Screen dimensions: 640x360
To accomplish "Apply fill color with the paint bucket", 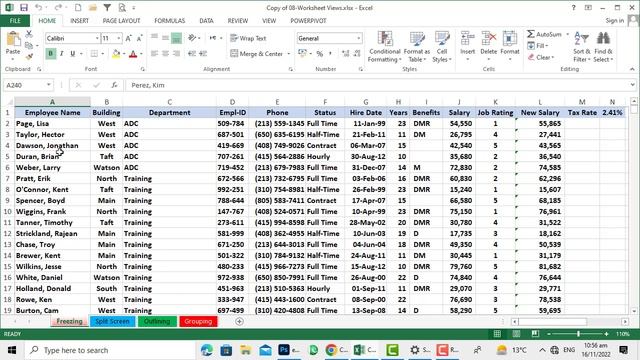I will coord(116,53).
